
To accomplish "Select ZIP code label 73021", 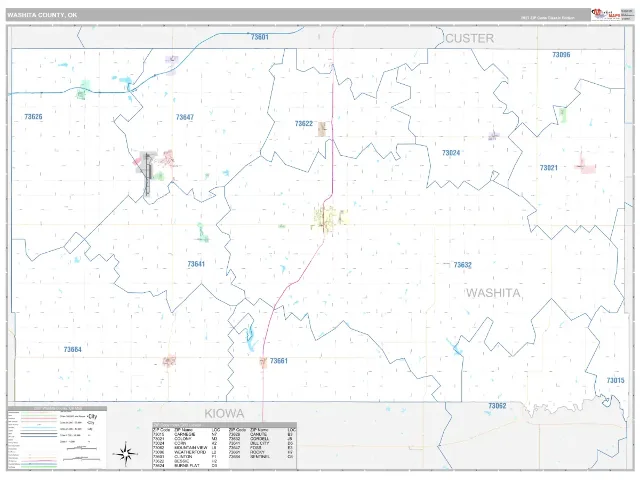I will click(x=549, y=168).
